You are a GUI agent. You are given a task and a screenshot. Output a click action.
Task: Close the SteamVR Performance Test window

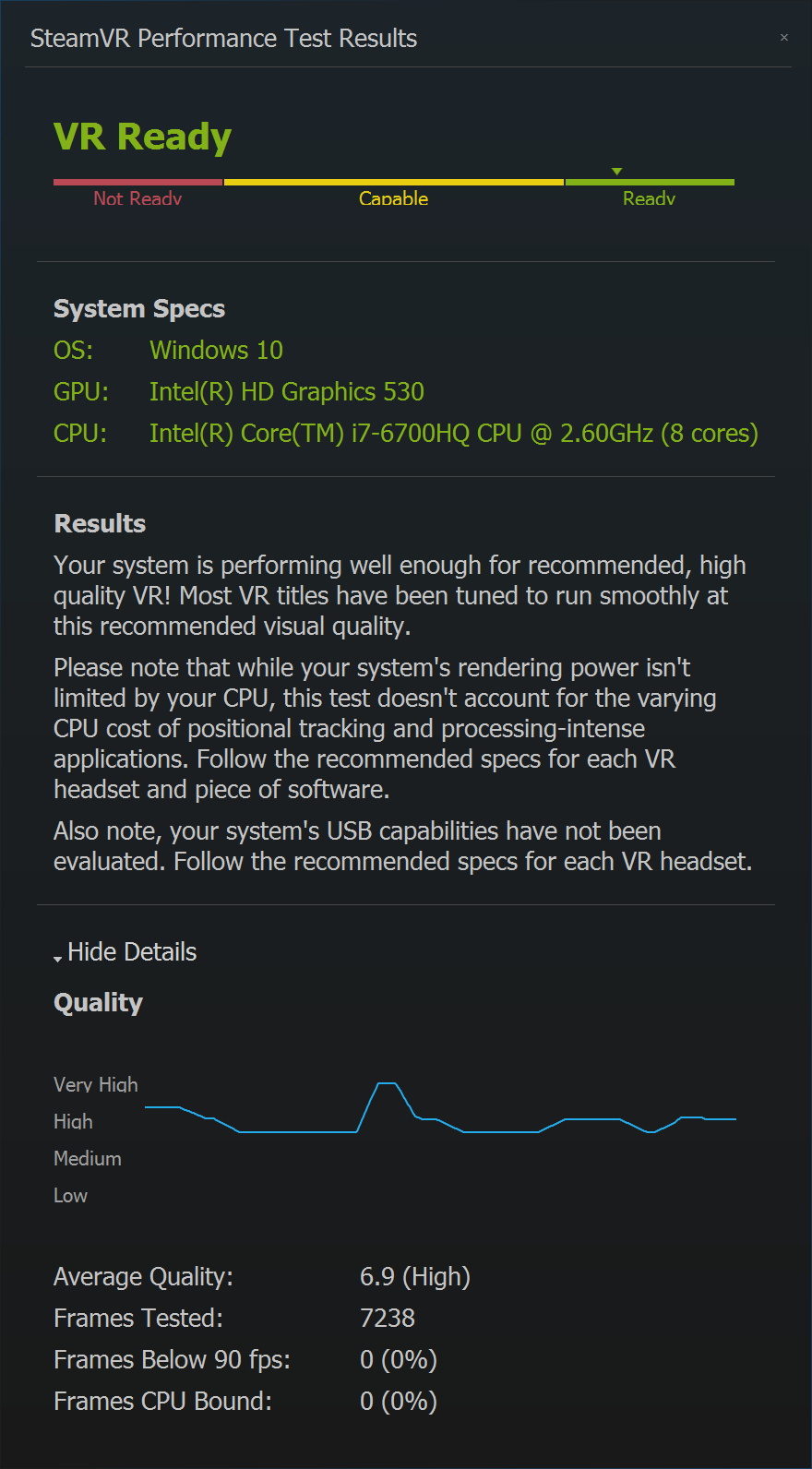tap(784, 38)
